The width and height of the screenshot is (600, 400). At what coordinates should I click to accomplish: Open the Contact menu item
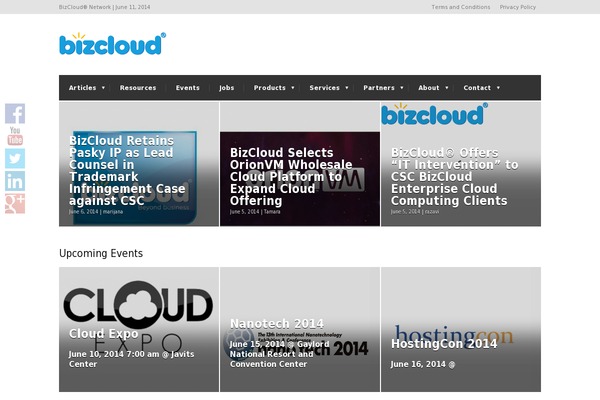477,88
